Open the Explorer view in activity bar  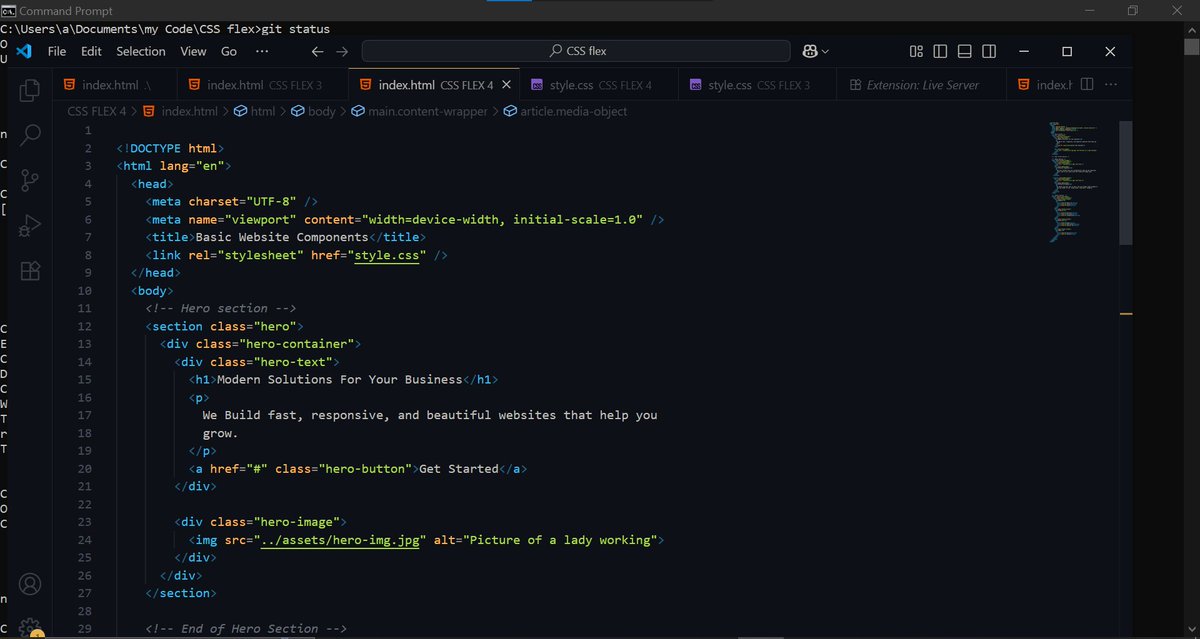30,89
